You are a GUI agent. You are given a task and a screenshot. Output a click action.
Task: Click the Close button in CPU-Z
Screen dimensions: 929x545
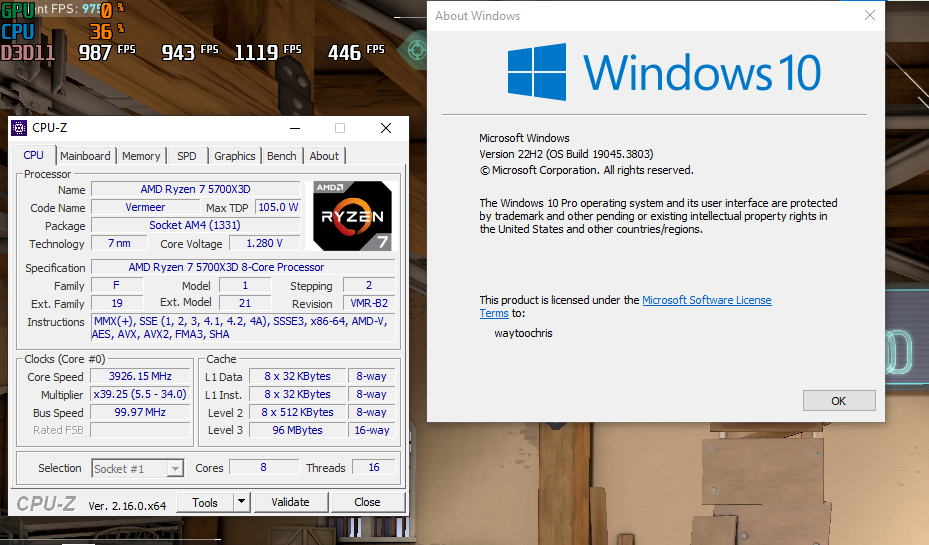pos(367,502)
